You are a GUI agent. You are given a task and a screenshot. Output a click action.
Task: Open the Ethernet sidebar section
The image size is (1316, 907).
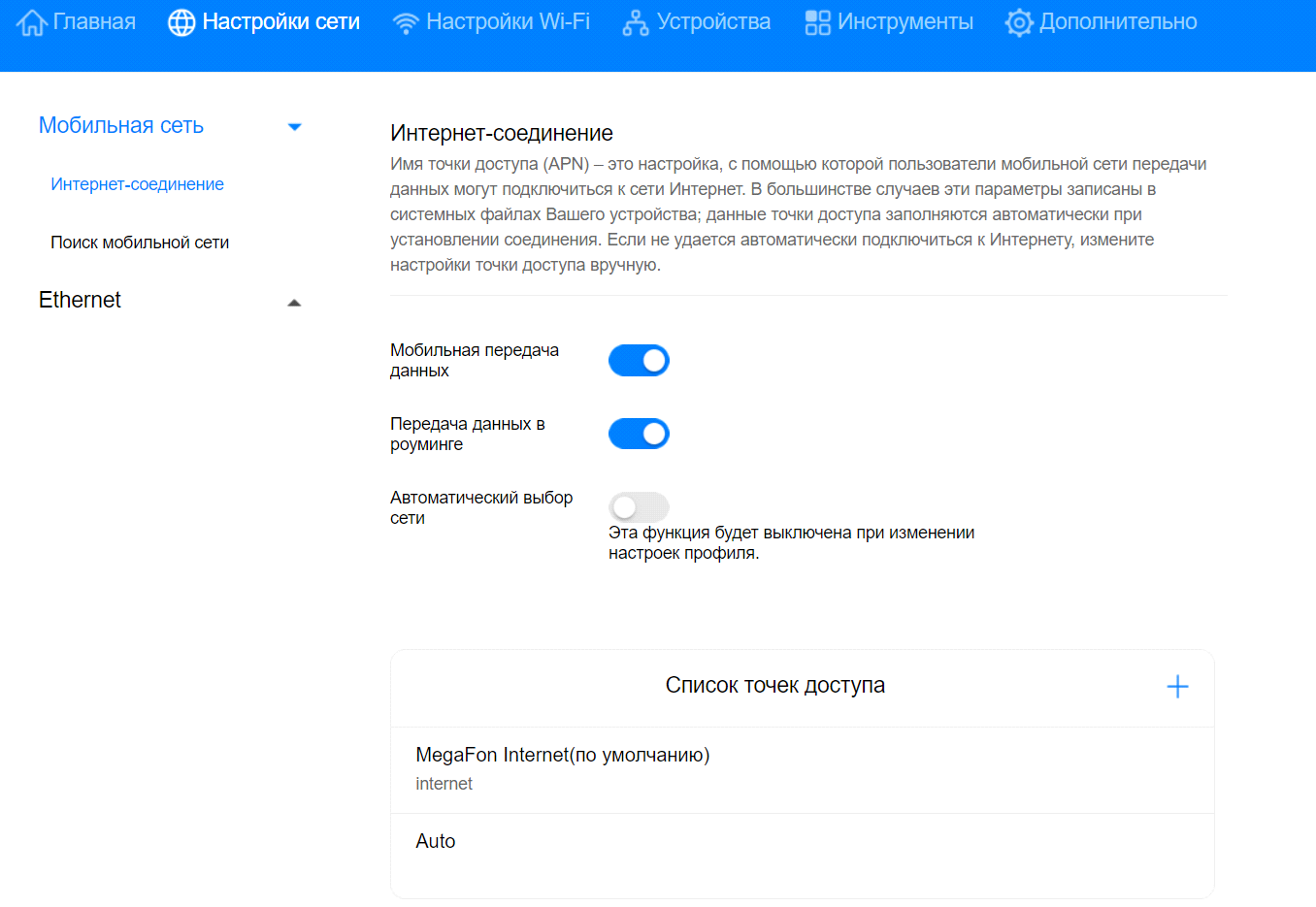(80, 301)
